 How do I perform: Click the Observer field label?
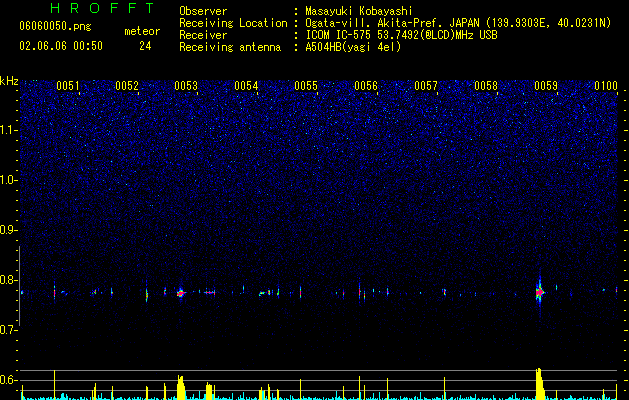tap(203, 11)
